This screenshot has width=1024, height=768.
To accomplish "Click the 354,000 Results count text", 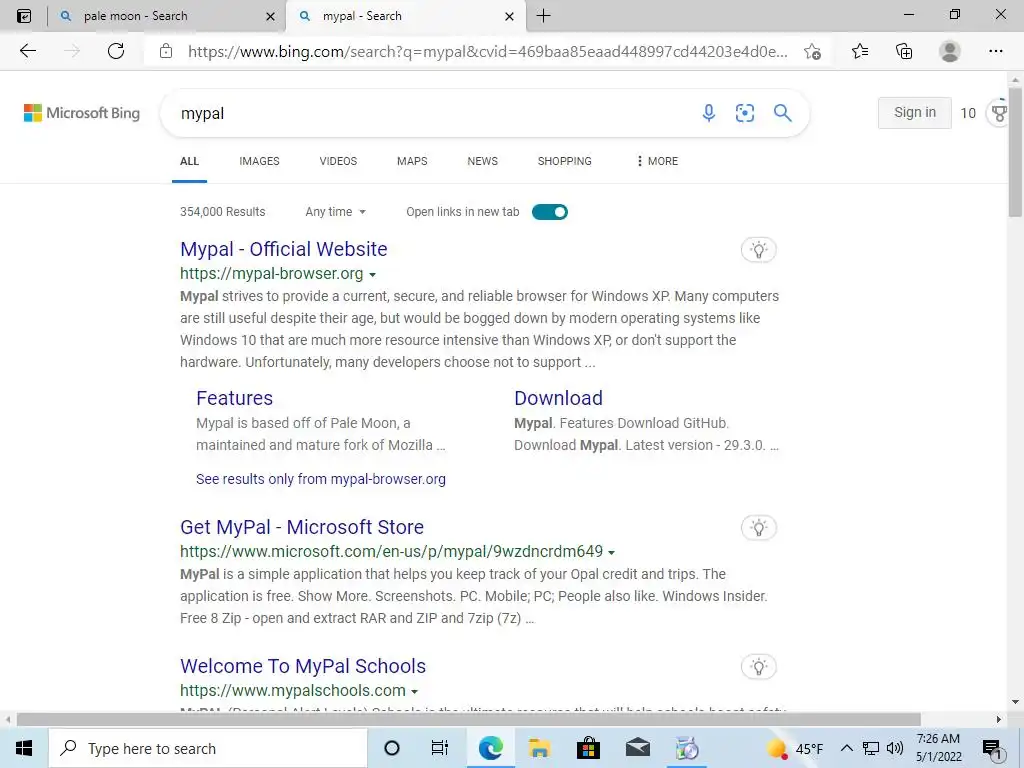I will pos(223,212).
